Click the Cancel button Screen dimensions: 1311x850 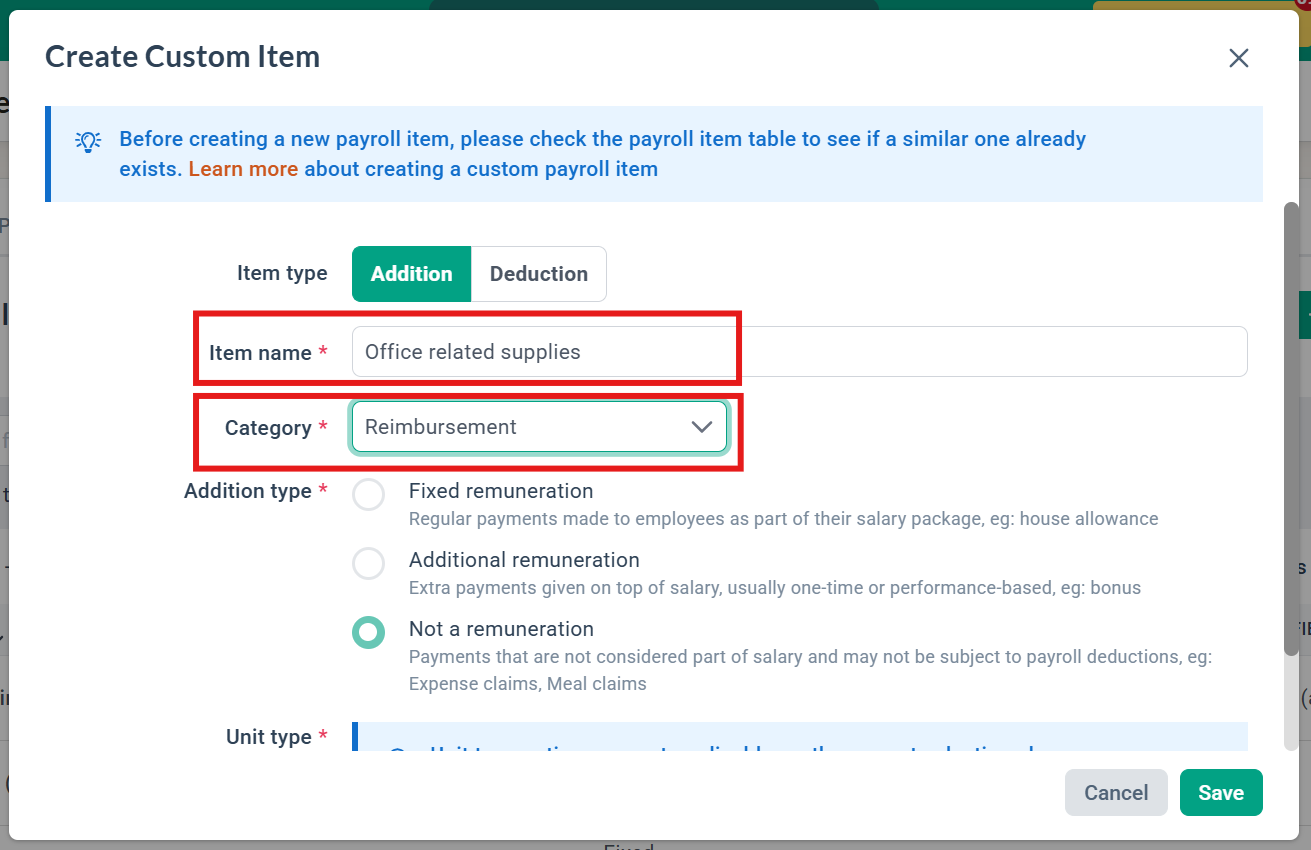(x=1116, y=793)
